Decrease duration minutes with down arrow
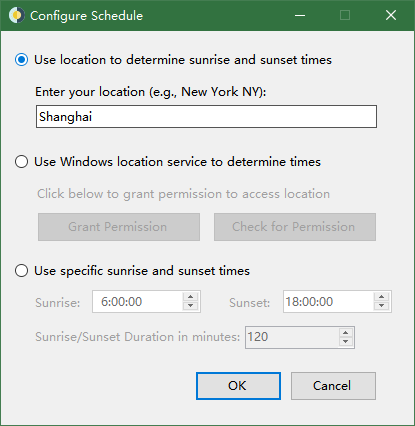The image size is (415, 426). [346, 342]
